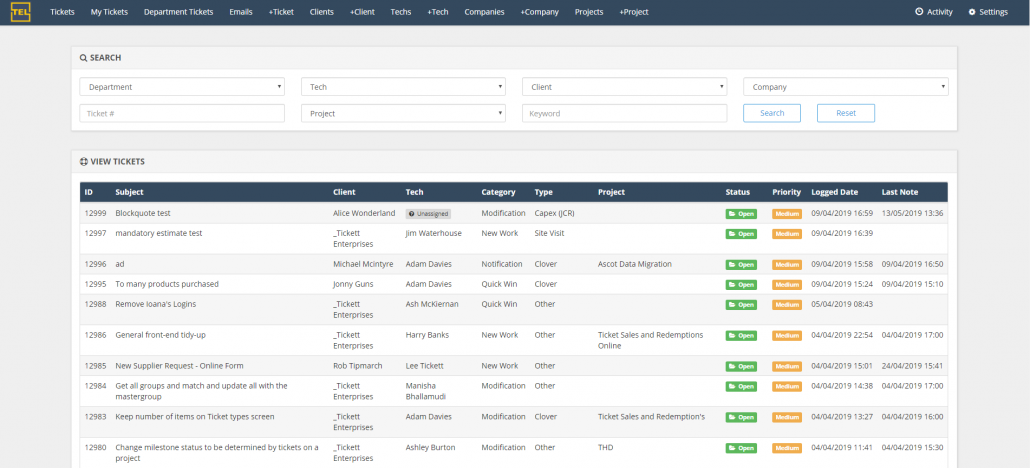
Task: Click the Open status badge for ticket 12996
Action: (x=741, y=265)
